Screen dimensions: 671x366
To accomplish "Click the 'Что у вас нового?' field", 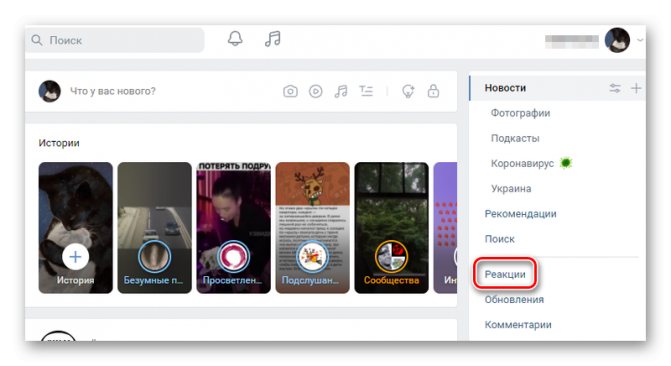I will [113, 91].
